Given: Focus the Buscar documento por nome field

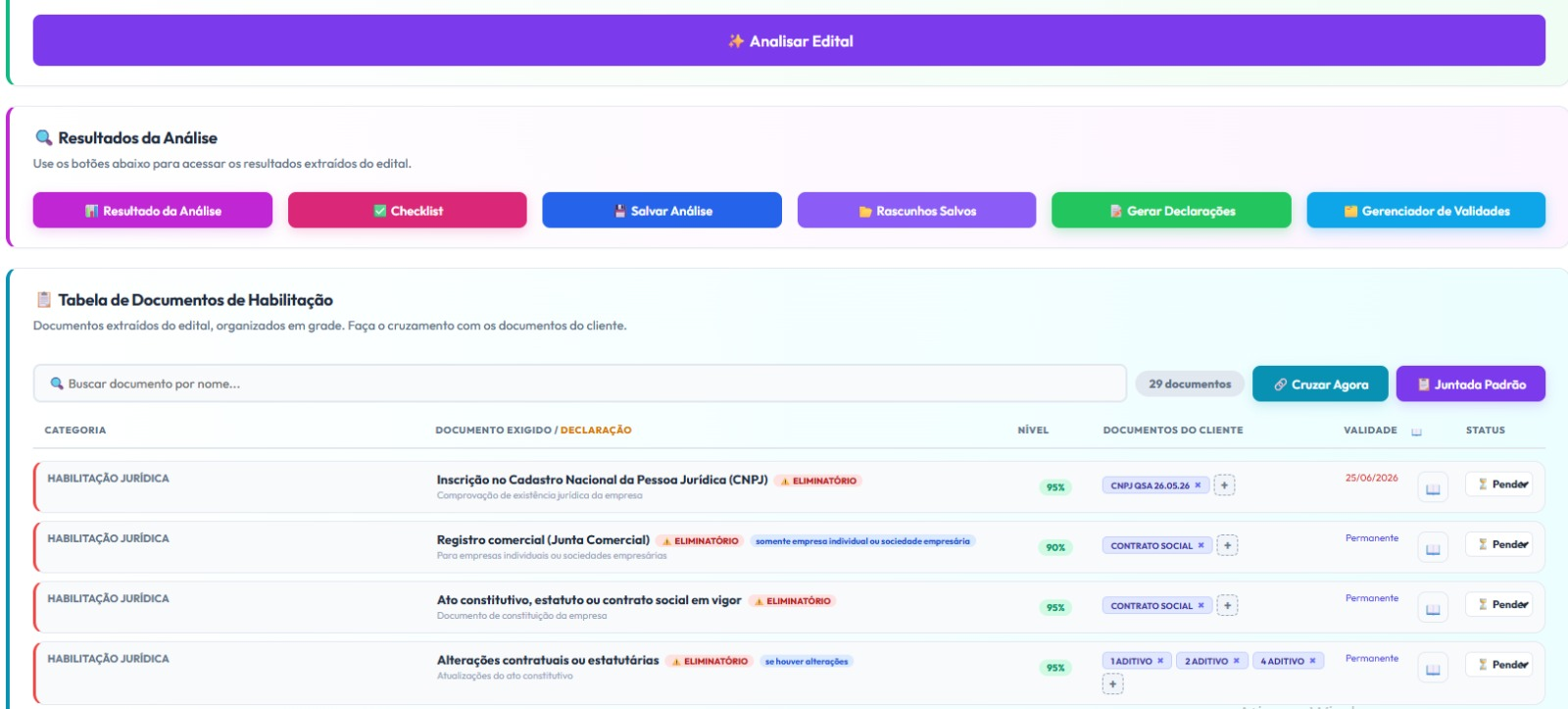Looking at the screenshot, I should tap(580, 383).
